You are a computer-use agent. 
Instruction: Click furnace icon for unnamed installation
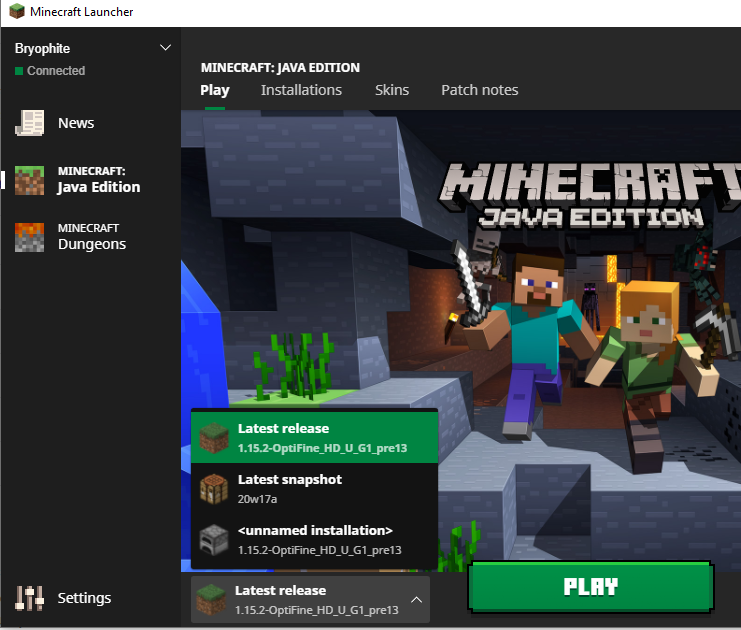[x=213, y=540]
